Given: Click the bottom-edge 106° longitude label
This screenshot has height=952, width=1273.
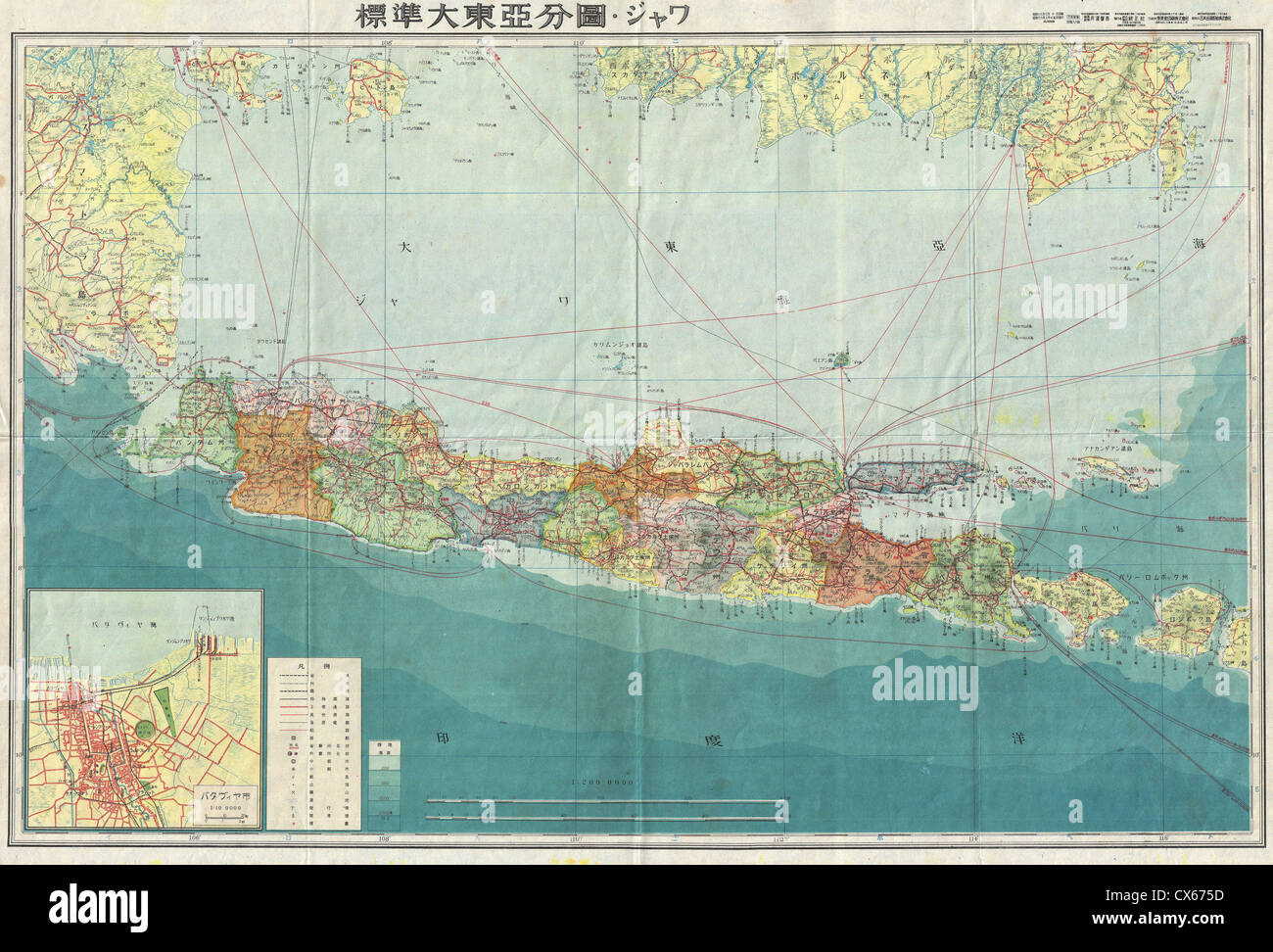Looking at the screenshot, I should (194, 838).
